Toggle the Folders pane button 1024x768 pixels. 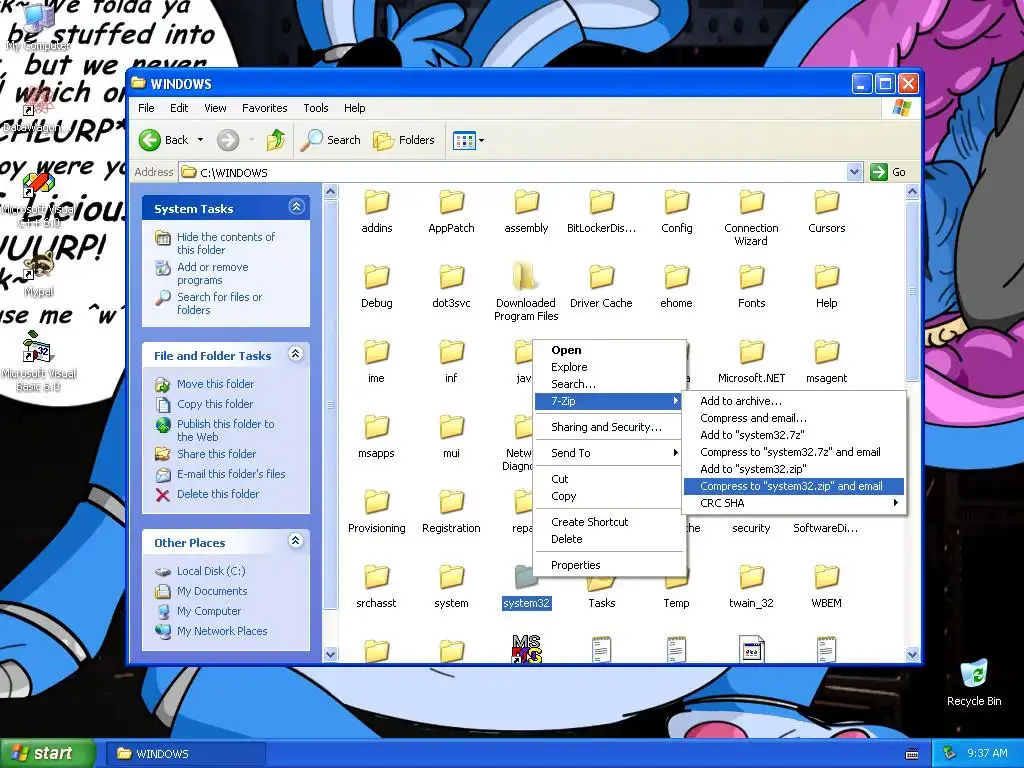pyautogui.click(x=404, y=140)
